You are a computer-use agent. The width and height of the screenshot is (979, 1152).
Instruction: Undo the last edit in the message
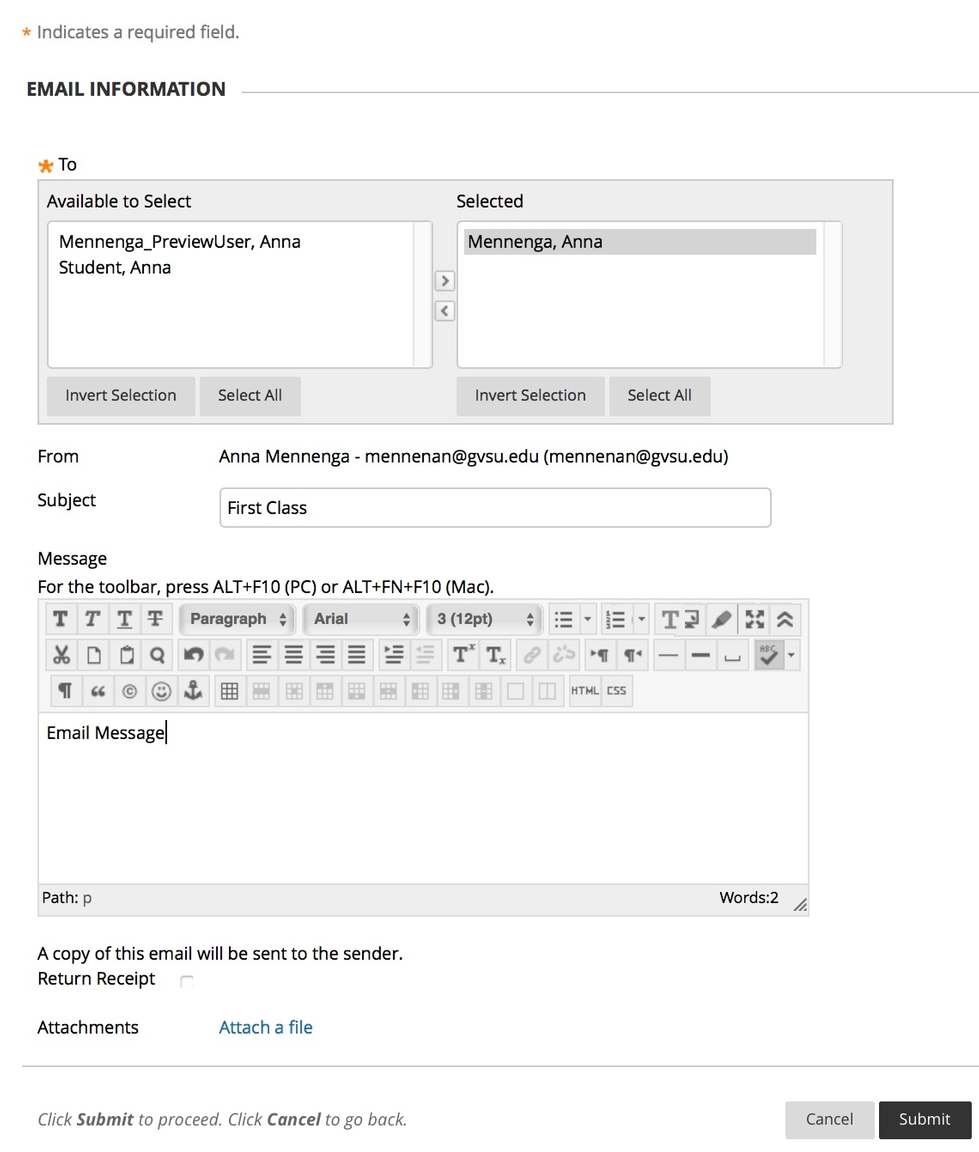click(194, 655)
